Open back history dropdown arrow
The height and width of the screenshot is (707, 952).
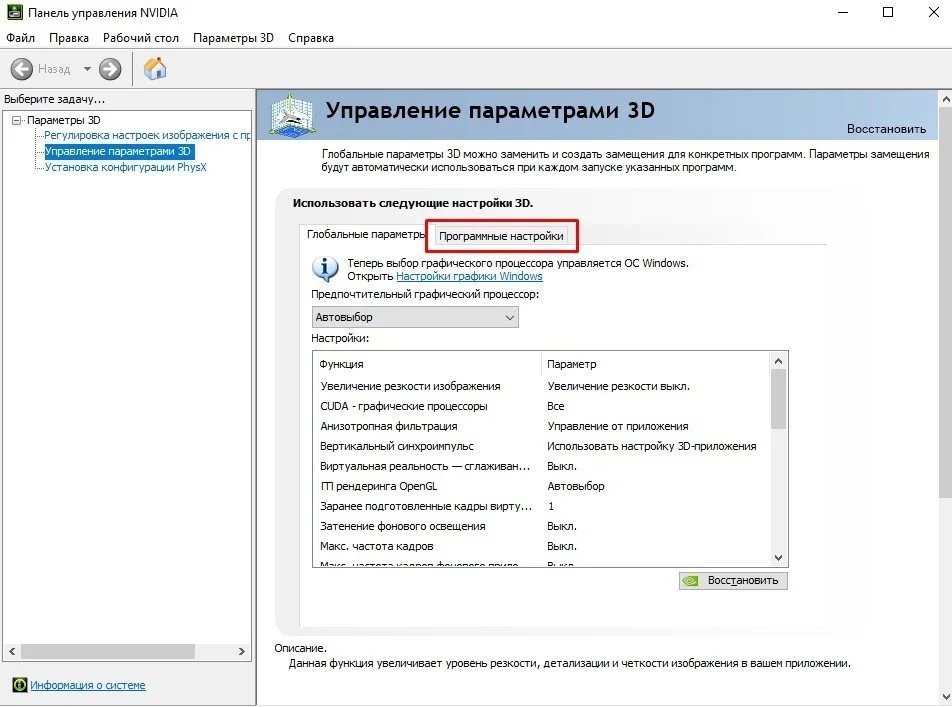click(x=87, y=69)
